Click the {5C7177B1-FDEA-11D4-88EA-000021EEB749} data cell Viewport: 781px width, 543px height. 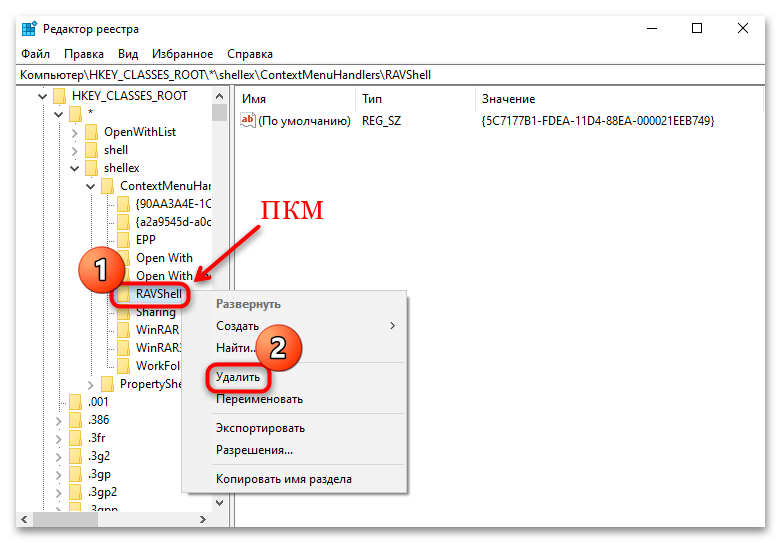point(598,121)
